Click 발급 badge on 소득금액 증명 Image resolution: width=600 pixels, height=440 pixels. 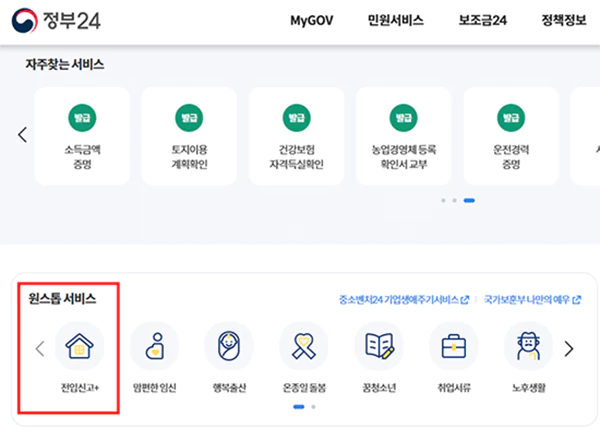[82, 117]
